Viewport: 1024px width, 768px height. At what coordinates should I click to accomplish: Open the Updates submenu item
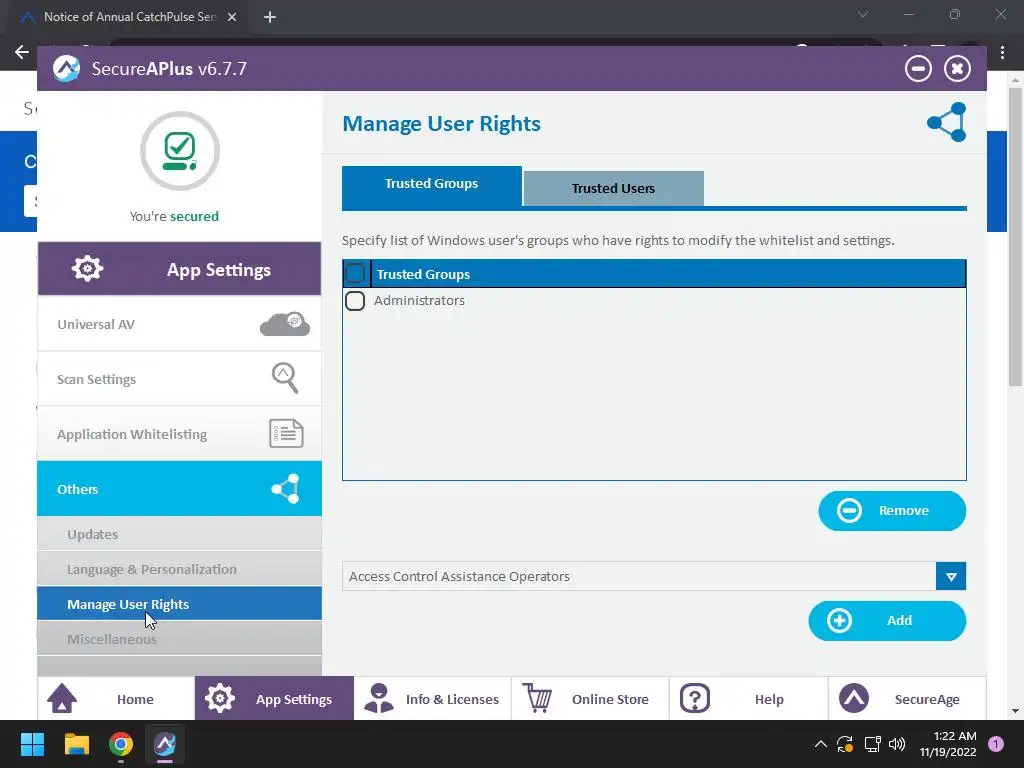click(x=180, y=534)
